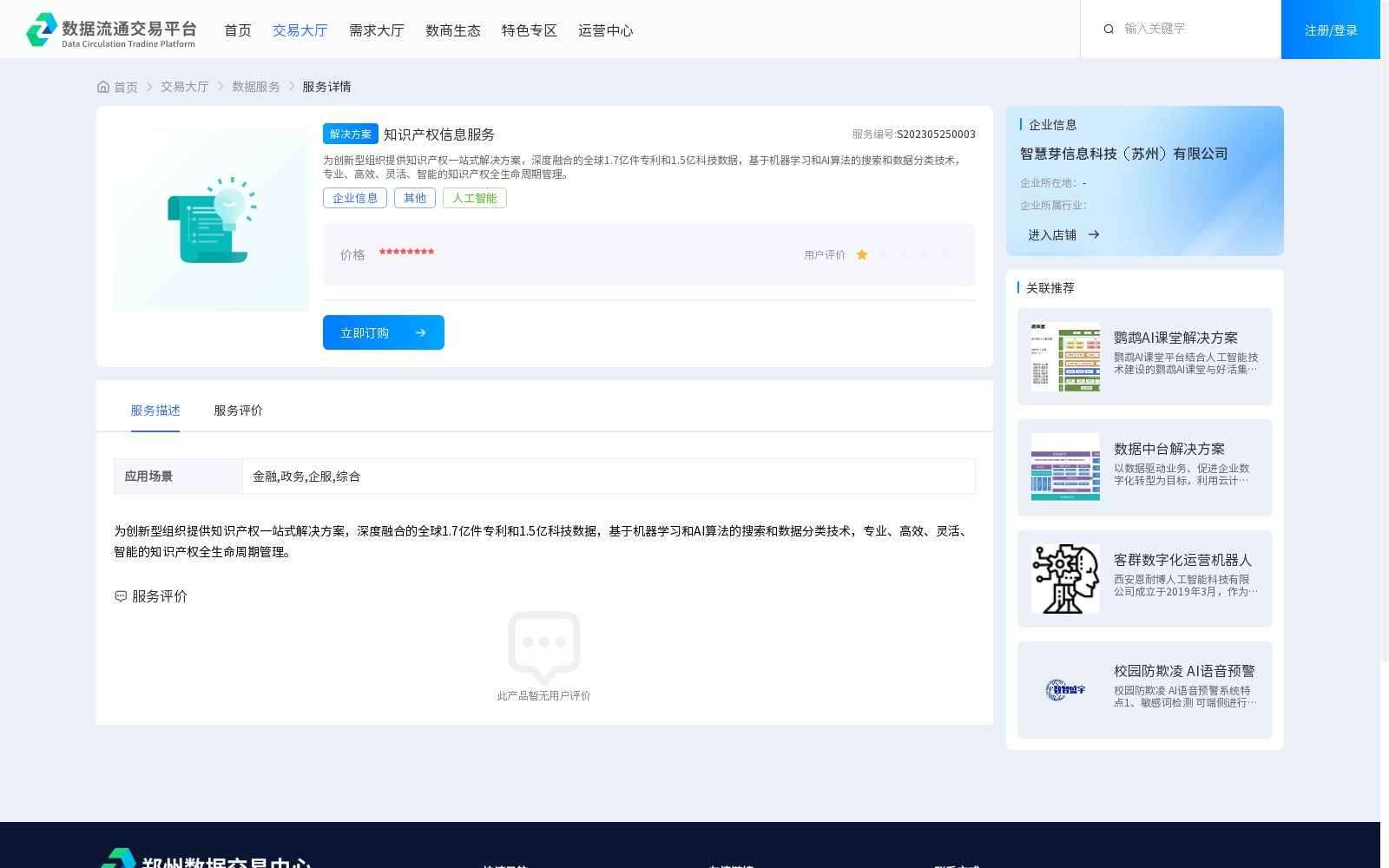Viewport: 1389px width, 868px height.
Task: Open 鹦鹉AI课堂解决方案 title
Action: tap(1175, 338)
